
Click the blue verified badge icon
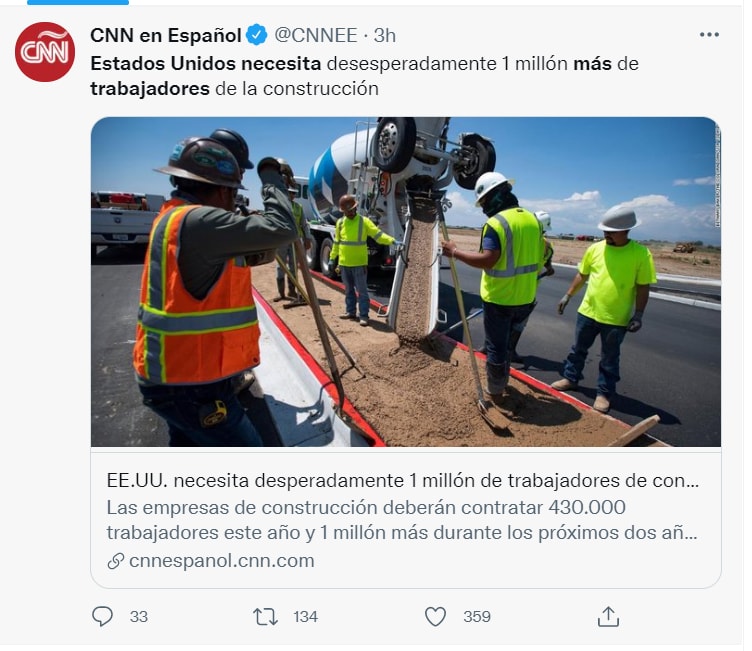point(257,35)
